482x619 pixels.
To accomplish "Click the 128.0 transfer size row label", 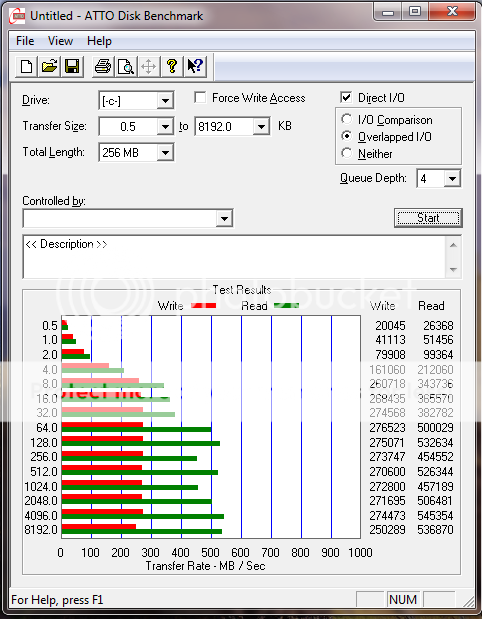I will (44, 443).
